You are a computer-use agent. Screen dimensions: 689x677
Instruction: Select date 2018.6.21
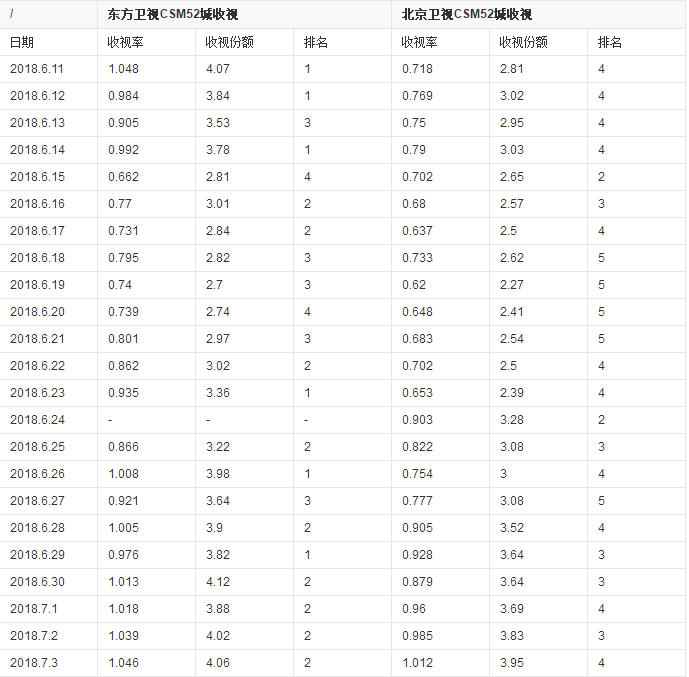click(x=37, y=339)
